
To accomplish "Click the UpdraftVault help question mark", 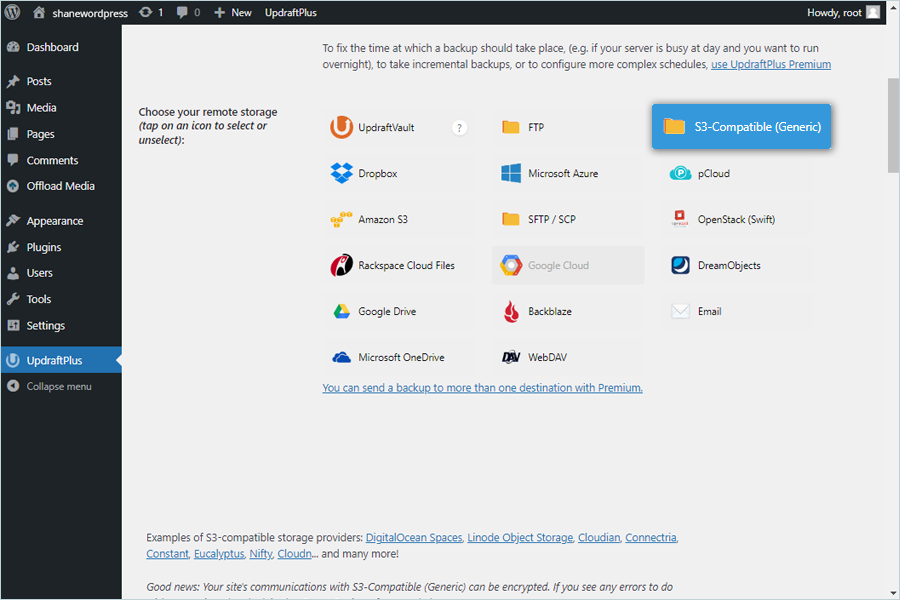I will (459, 127).
